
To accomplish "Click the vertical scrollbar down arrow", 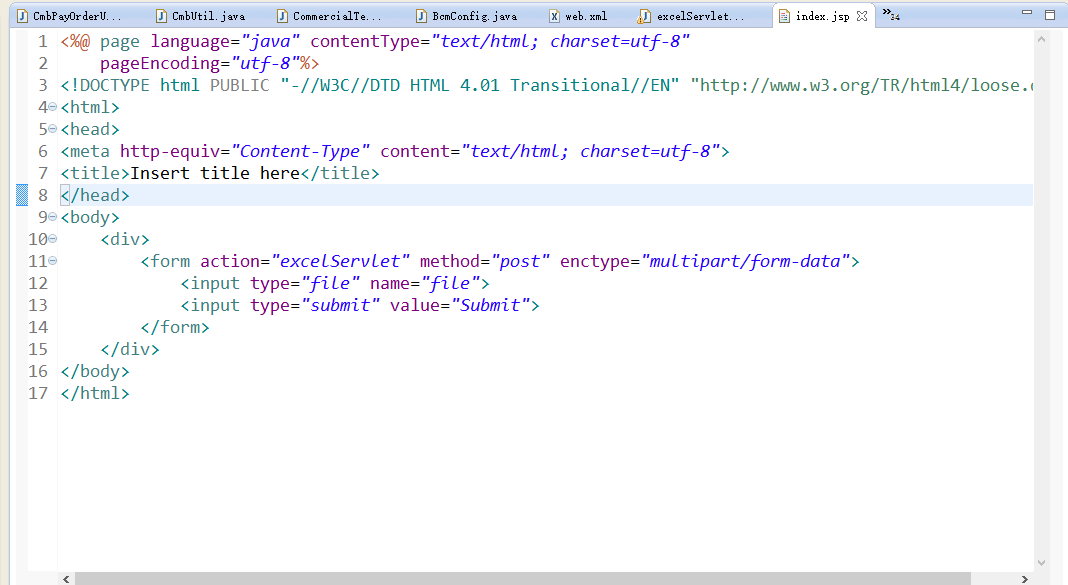I will pos(1041,563).
